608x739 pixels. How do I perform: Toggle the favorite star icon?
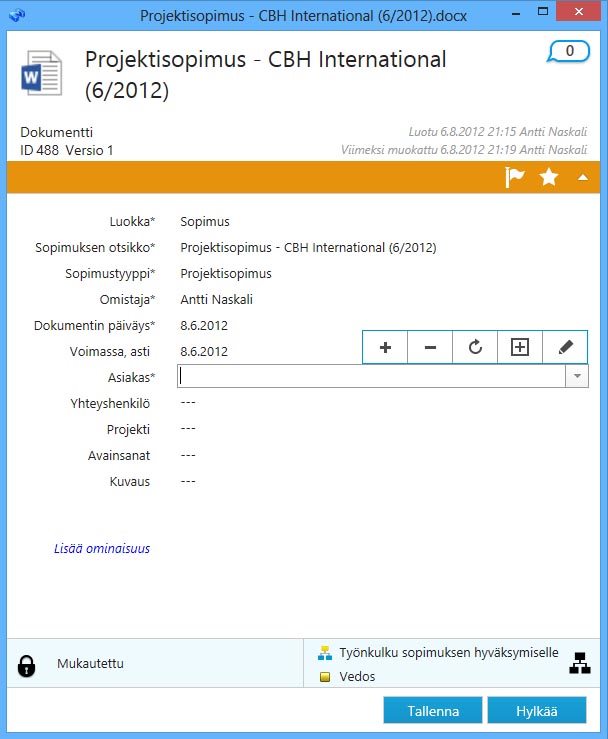(x=549, y=177)
